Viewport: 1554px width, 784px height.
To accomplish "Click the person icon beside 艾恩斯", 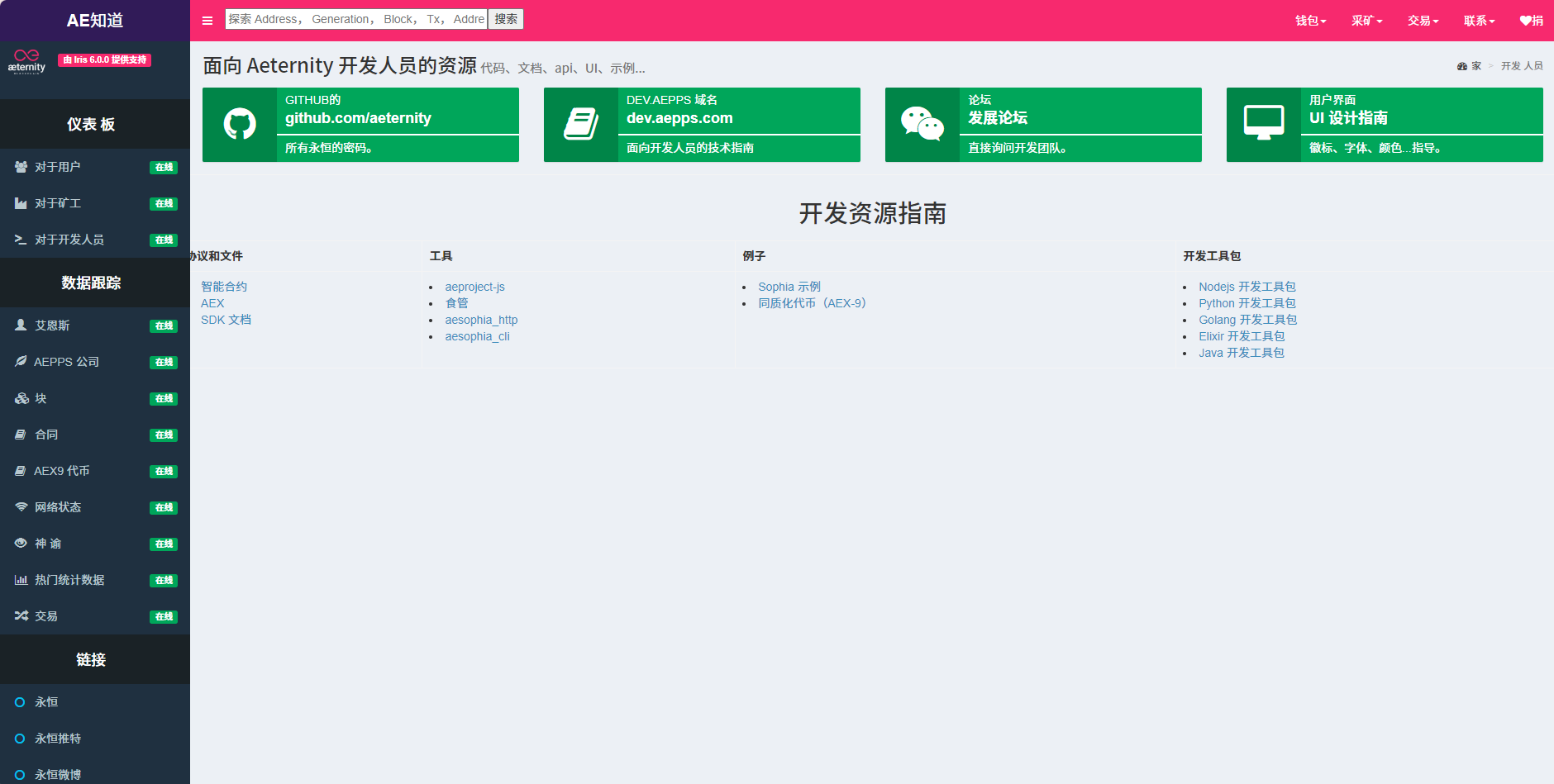I will click(21, 325).
